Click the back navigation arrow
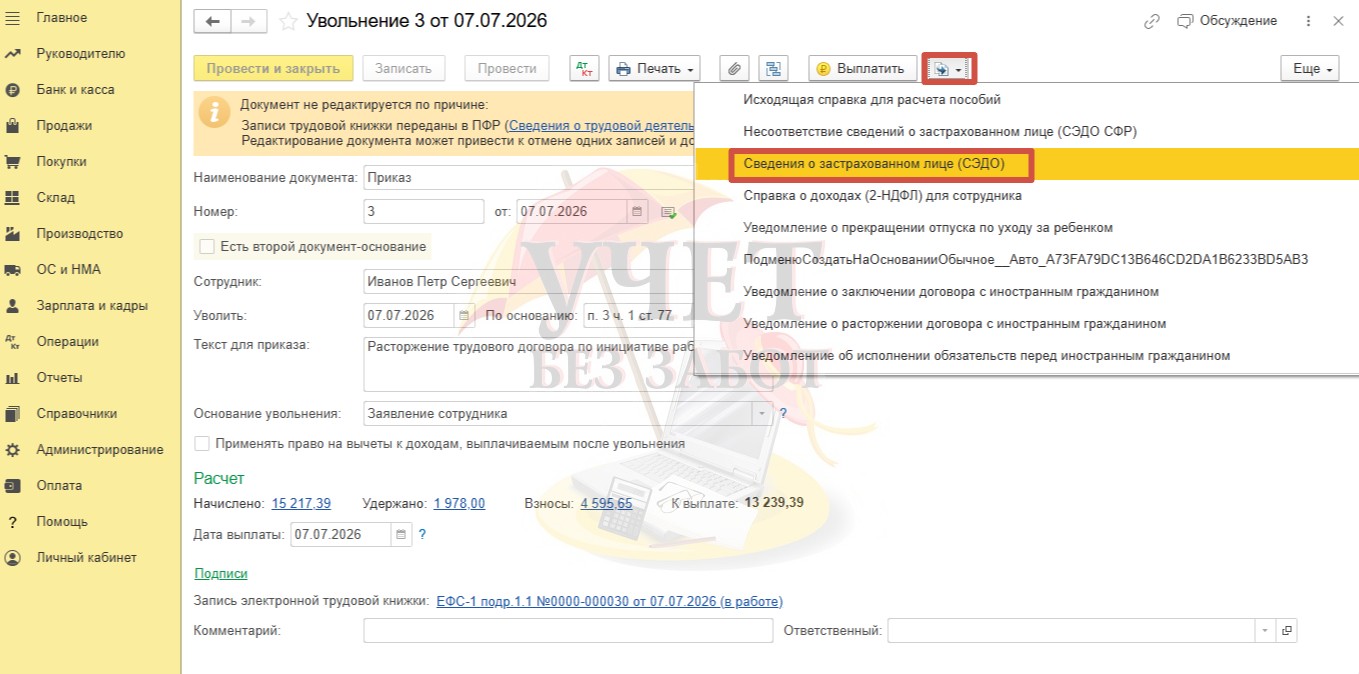The image size is (1359, 674). (x=212, y=21)
